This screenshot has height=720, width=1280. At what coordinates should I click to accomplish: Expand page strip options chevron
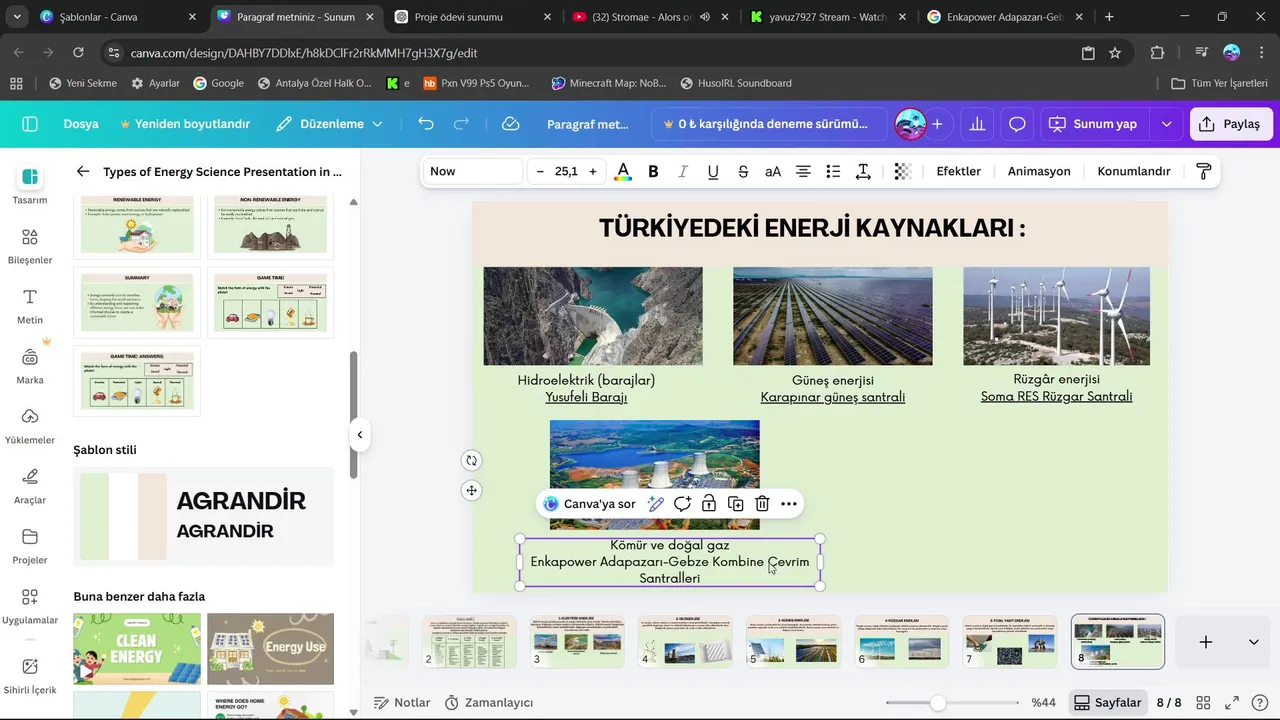[1253, 642]
